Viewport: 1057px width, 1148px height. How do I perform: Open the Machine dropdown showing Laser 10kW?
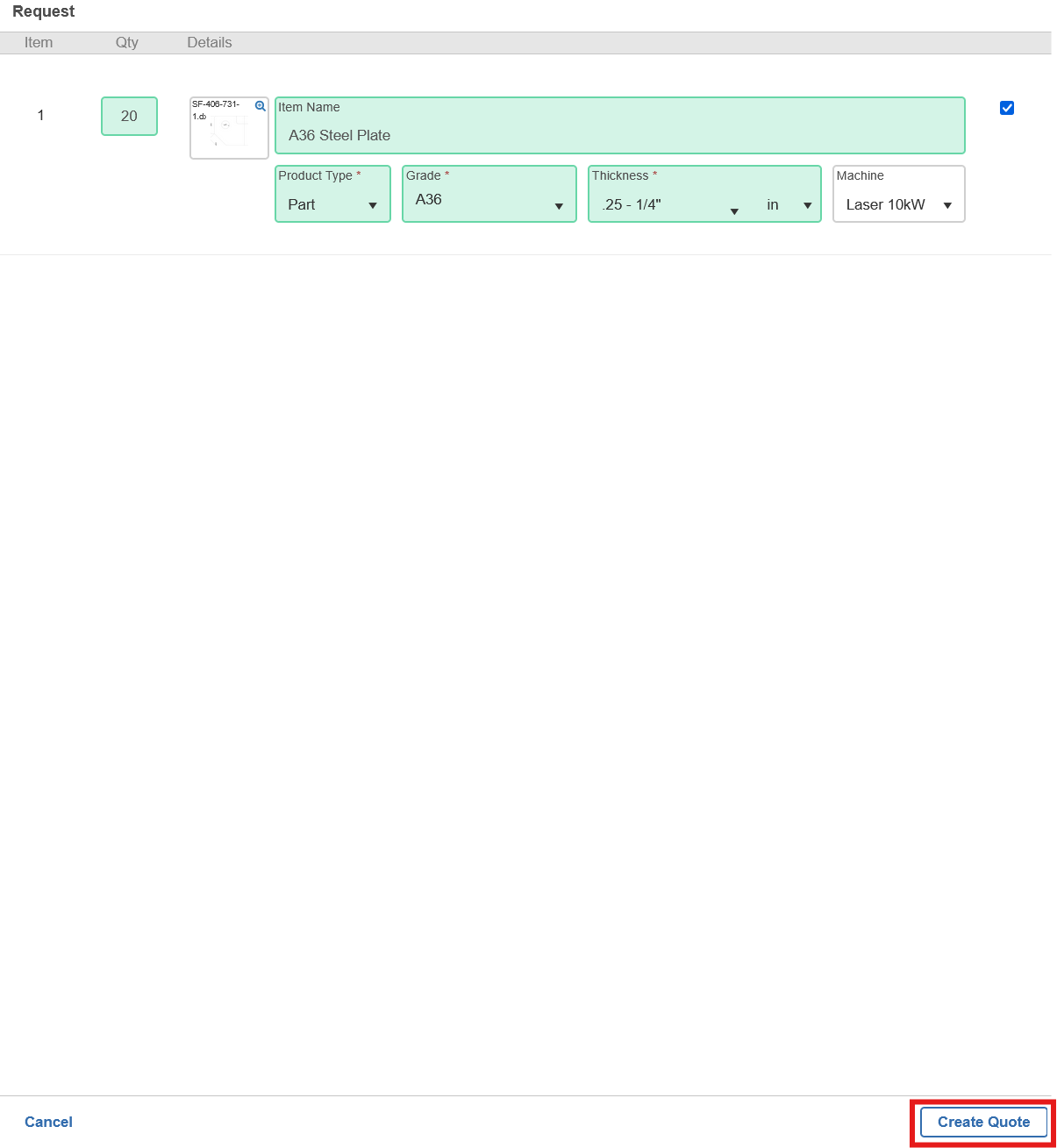coord(898,205)
